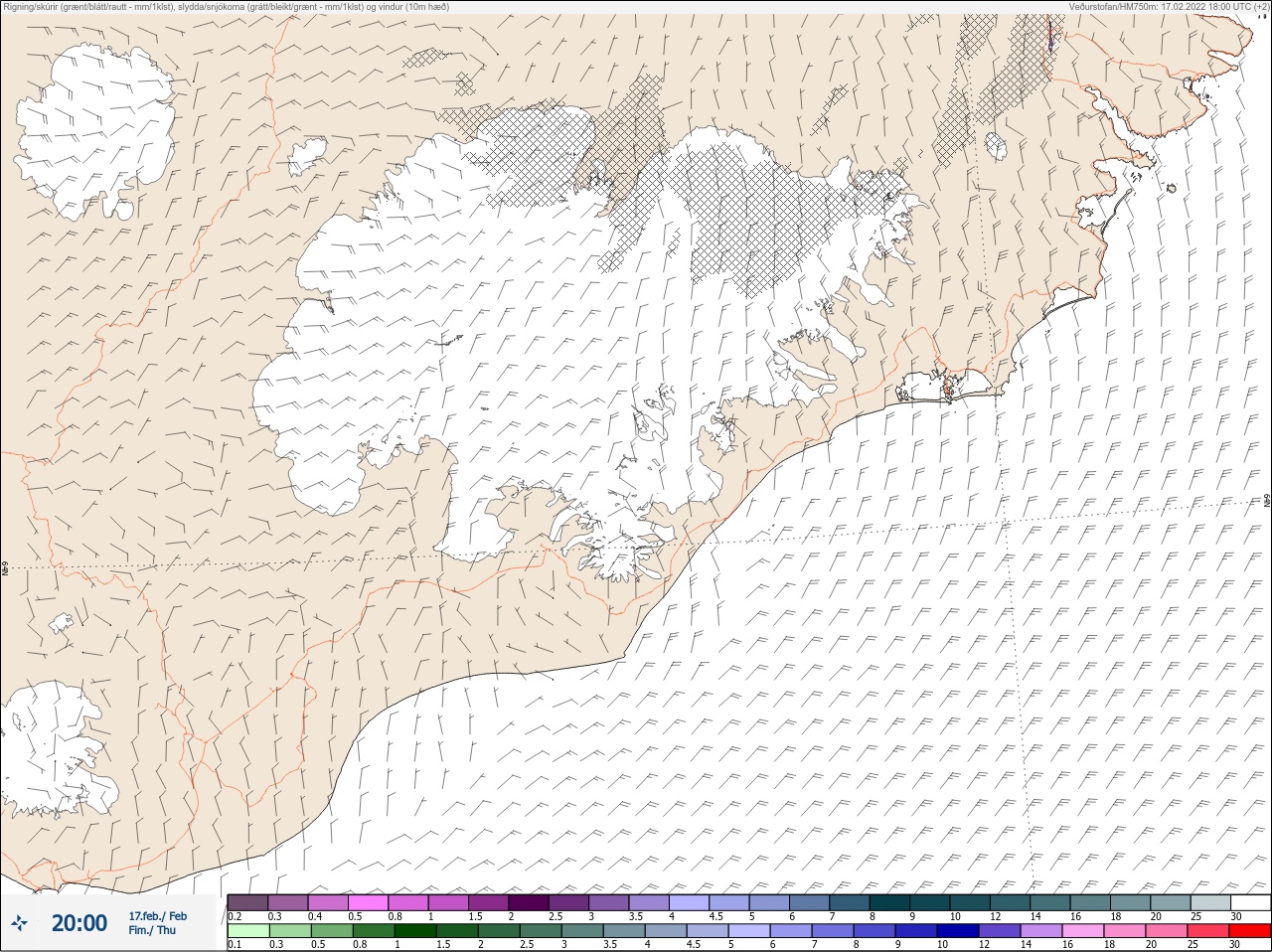The height and width of the screenshot is (952, 1272).
Task: Select the pale green 0.1 swatch in bottom legend row
Action: coord(247,931)
